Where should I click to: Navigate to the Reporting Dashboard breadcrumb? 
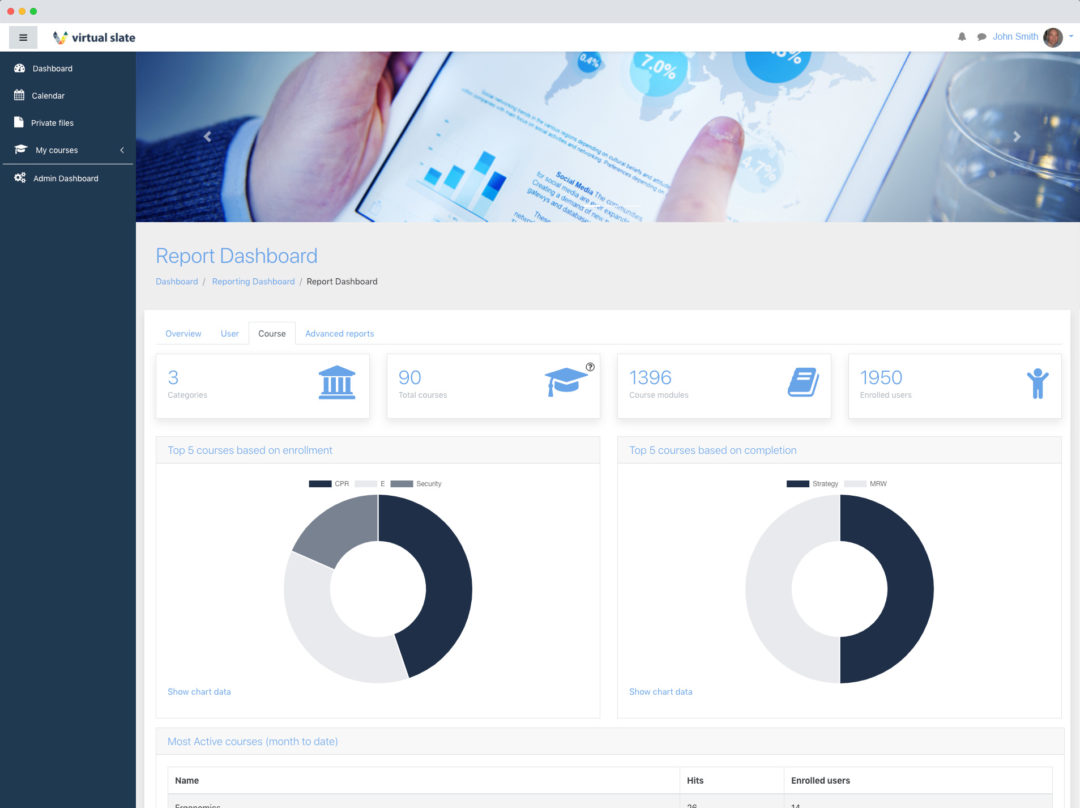(253, 281)
